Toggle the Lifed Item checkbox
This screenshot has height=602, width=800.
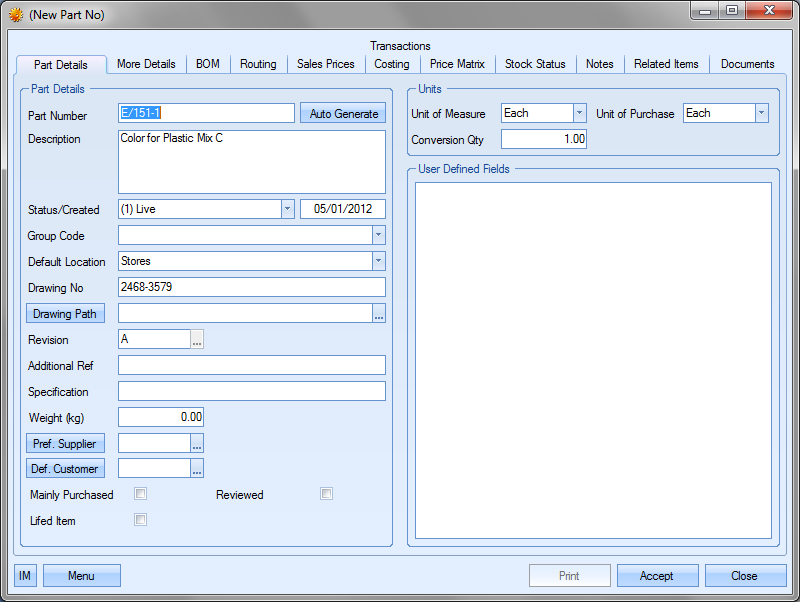141,520
